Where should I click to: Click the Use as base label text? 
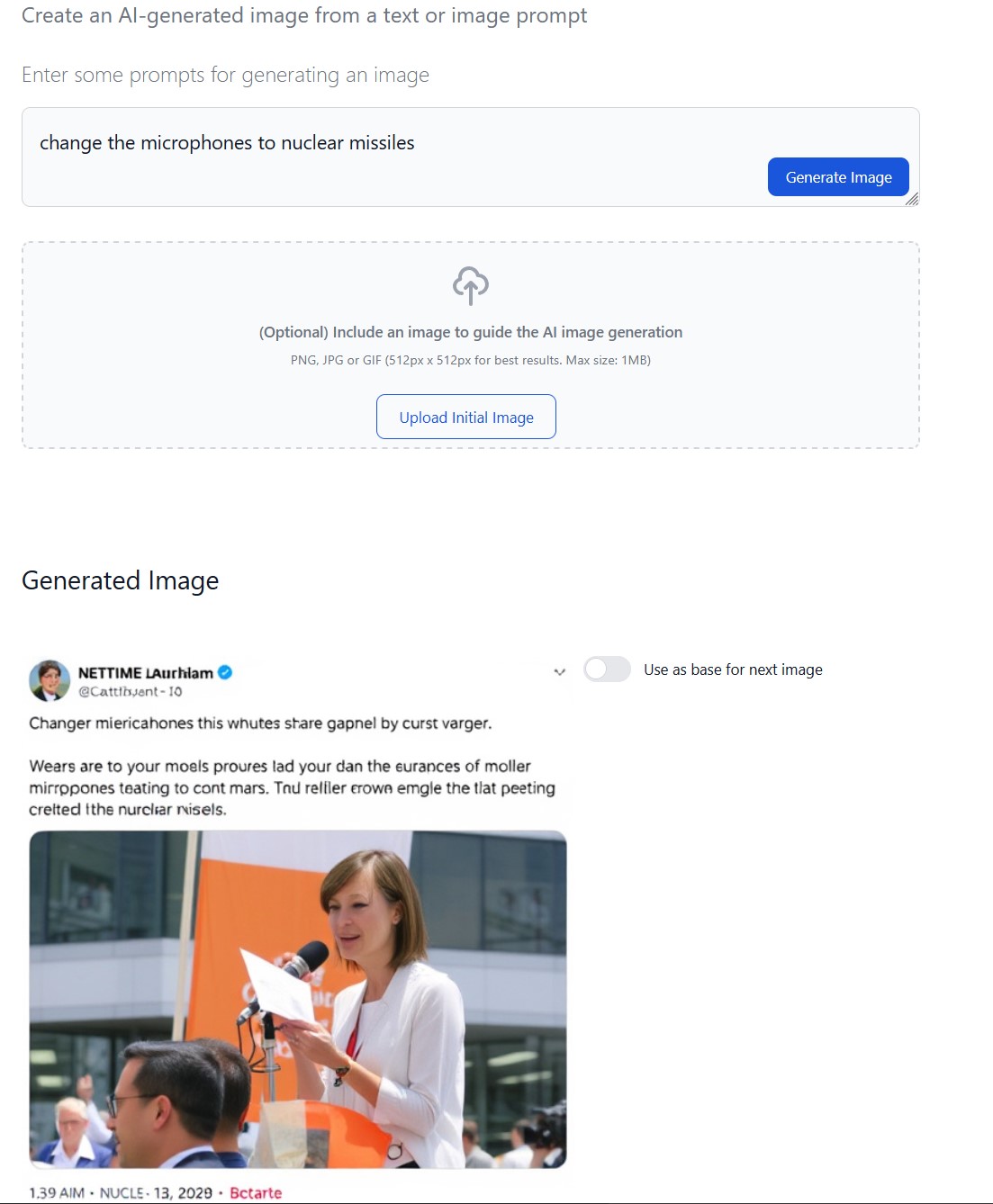(x=733, y=669)
